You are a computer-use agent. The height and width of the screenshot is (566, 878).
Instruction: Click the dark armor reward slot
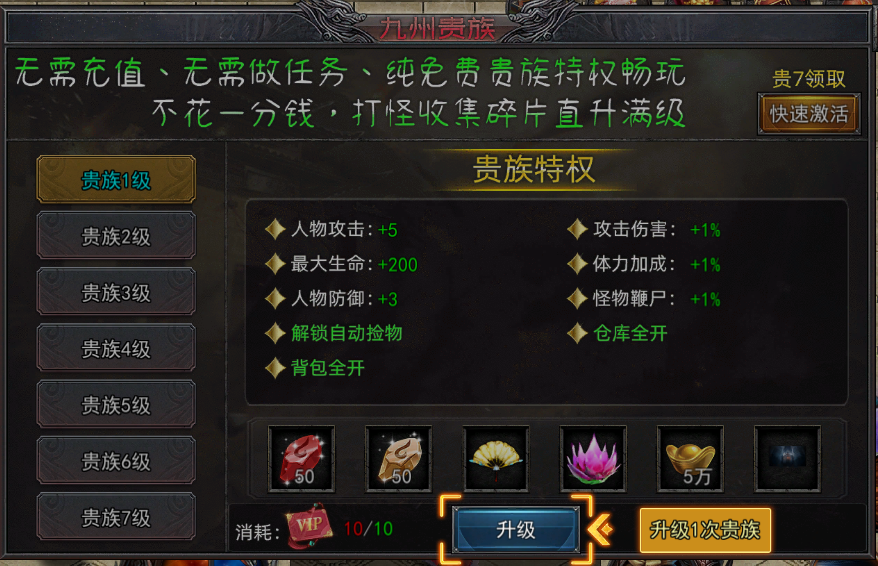(787, 459)
